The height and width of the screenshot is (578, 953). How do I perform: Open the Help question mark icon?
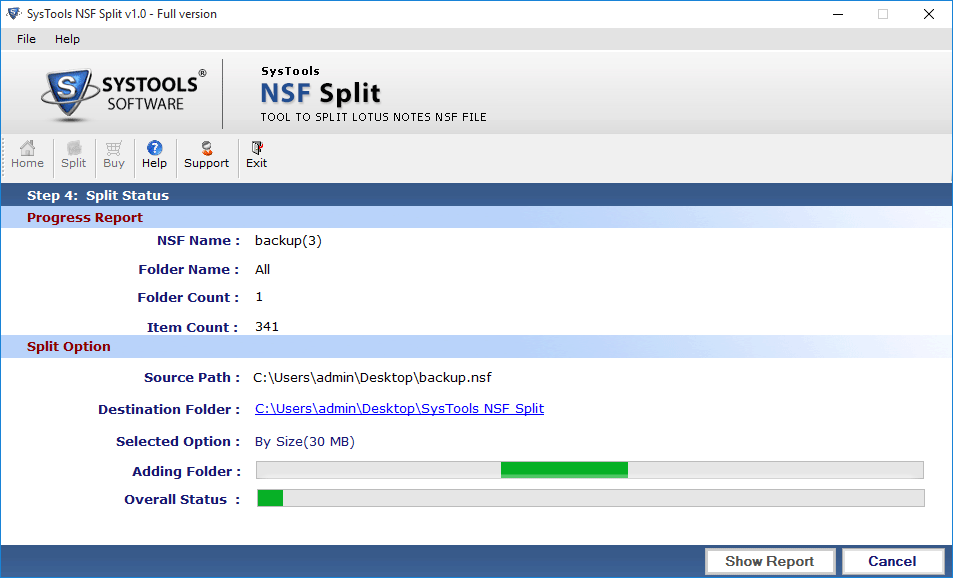154,155
